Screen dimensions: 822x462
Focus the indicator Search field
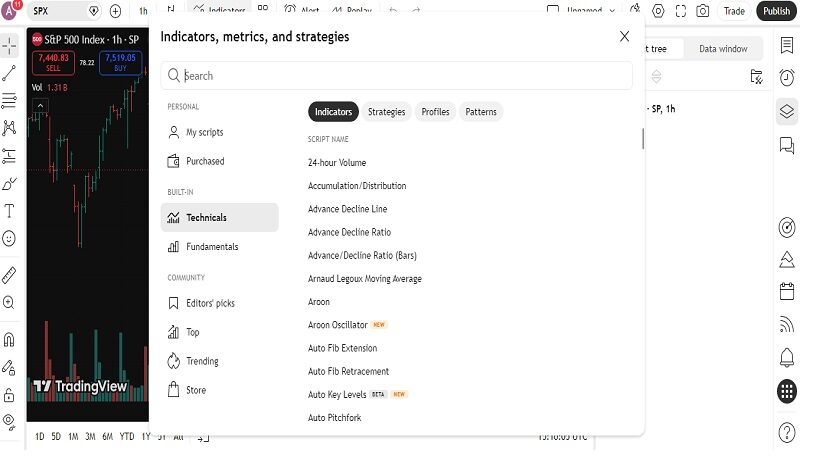coord(396,76)
